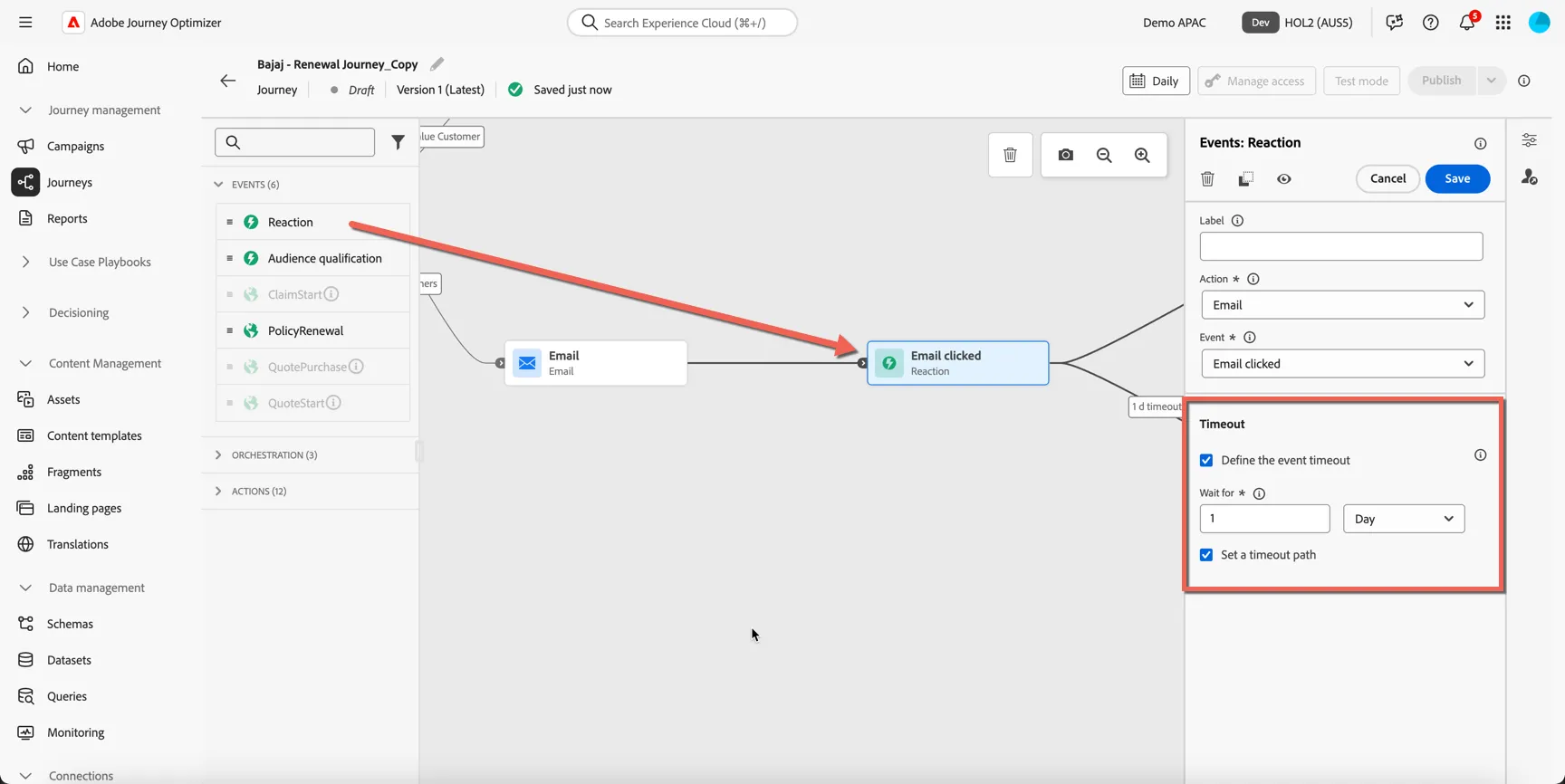
Task: Open the user profile avatar
Action: pyautogui.click(x=1540, y=23)
